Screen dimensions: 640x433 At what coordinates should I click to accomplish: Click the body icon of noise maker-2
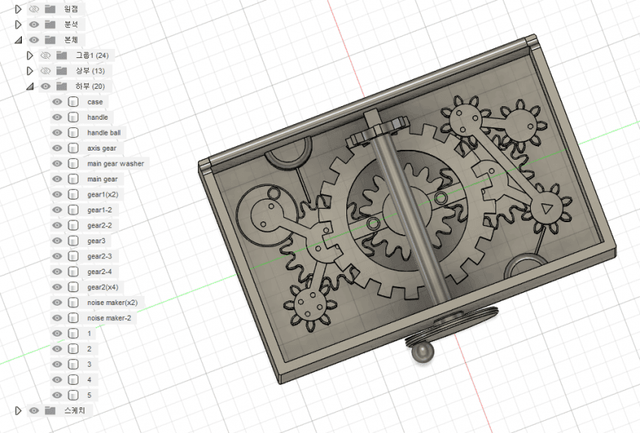pyautogui.click(x=73, y=318)
